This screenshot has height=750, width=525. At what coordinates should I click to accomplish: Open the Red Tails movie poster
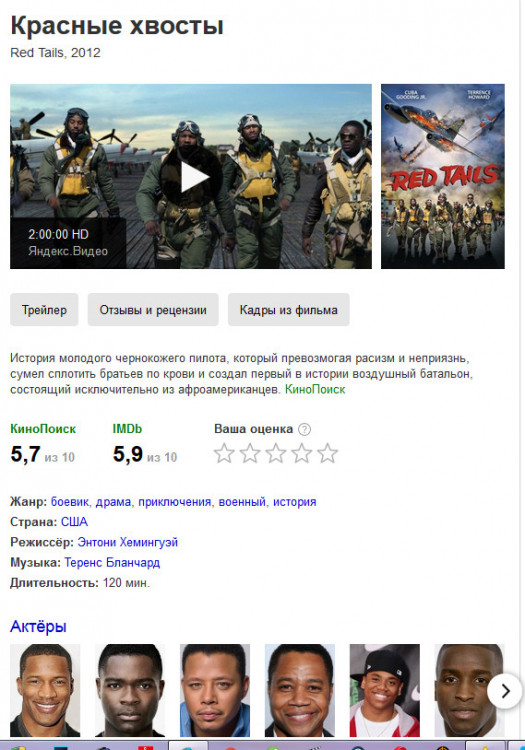(x=443, y=176)
